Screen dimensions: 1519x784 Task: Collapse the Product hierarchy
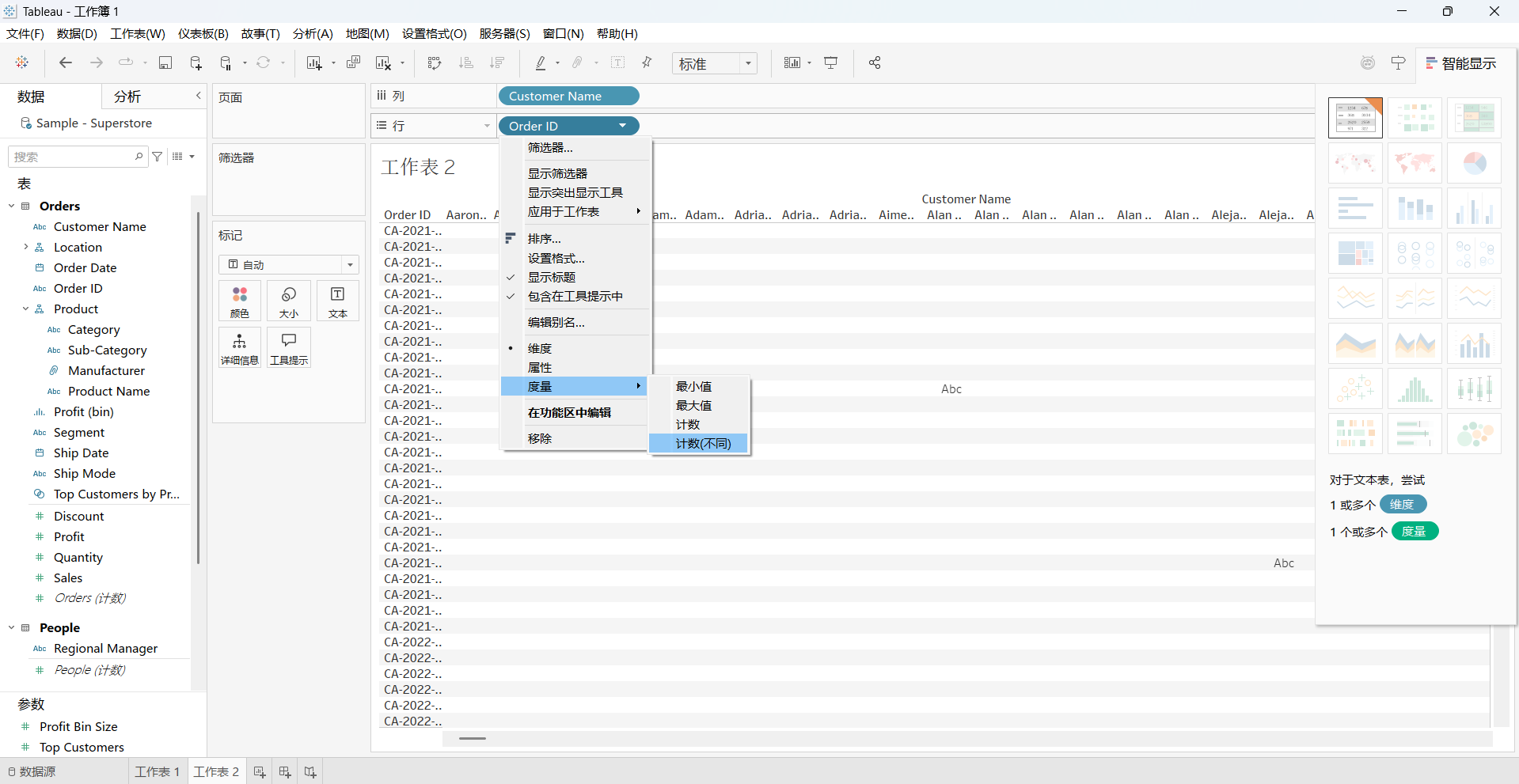pyautogui.click(x=25, y=309)
